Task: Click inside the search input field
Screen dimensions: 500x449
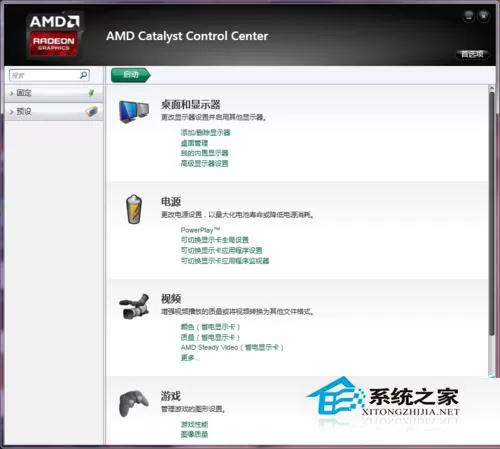Action: pos(45,75)
